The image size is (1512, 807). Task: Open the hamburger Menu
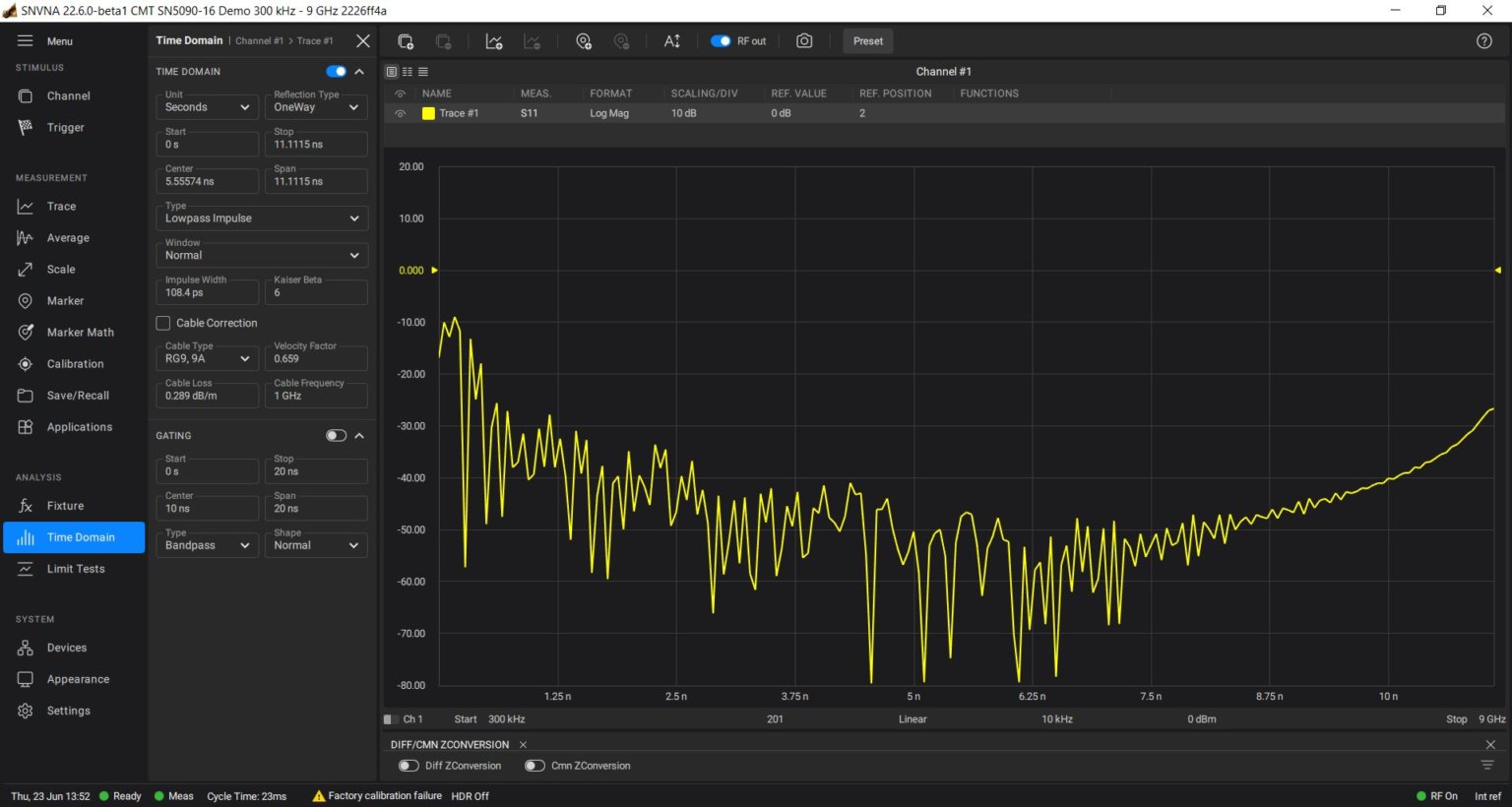coord(26,40)
